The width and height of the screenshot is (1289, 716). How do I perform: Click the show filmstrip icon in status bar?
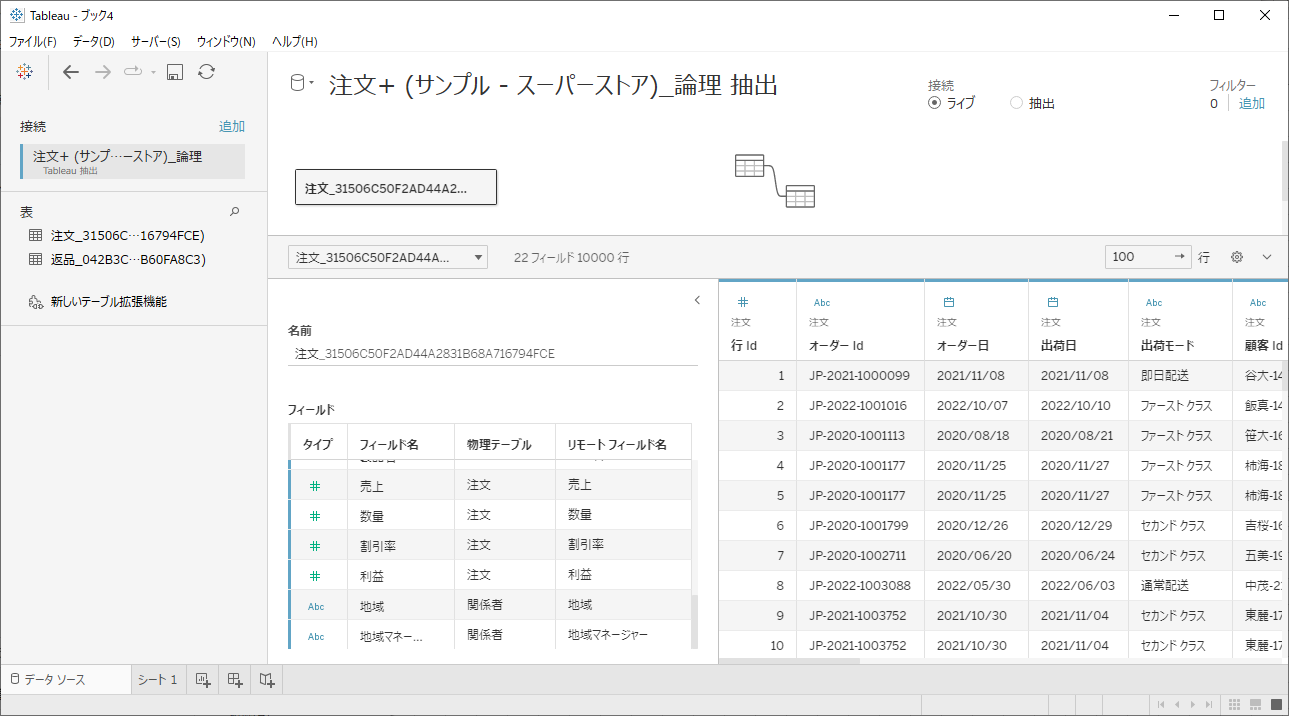point(1255,705)
